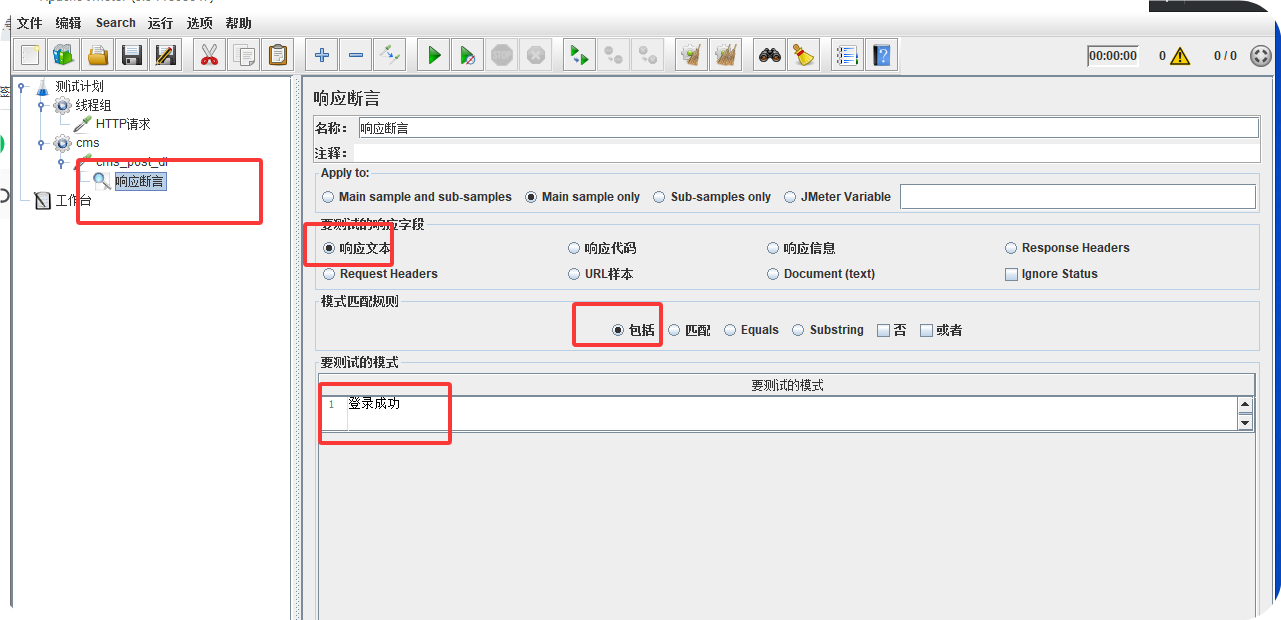1281x620 pixels.
Task: Open the 选项 menu
Action: tap(199, 23)
